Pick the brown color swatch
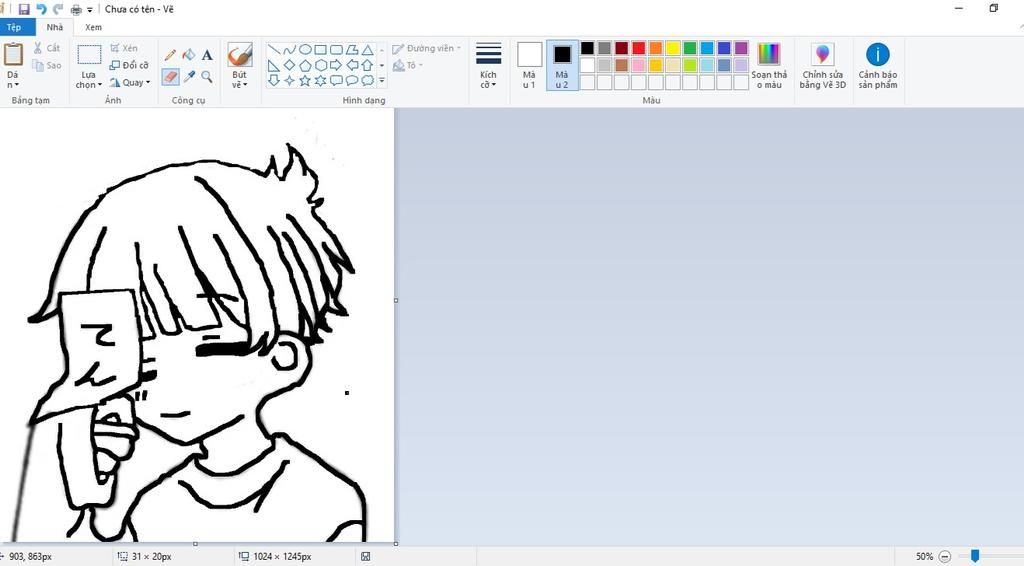Screen dimensions: 1024x566 click(x=622, y=65)
